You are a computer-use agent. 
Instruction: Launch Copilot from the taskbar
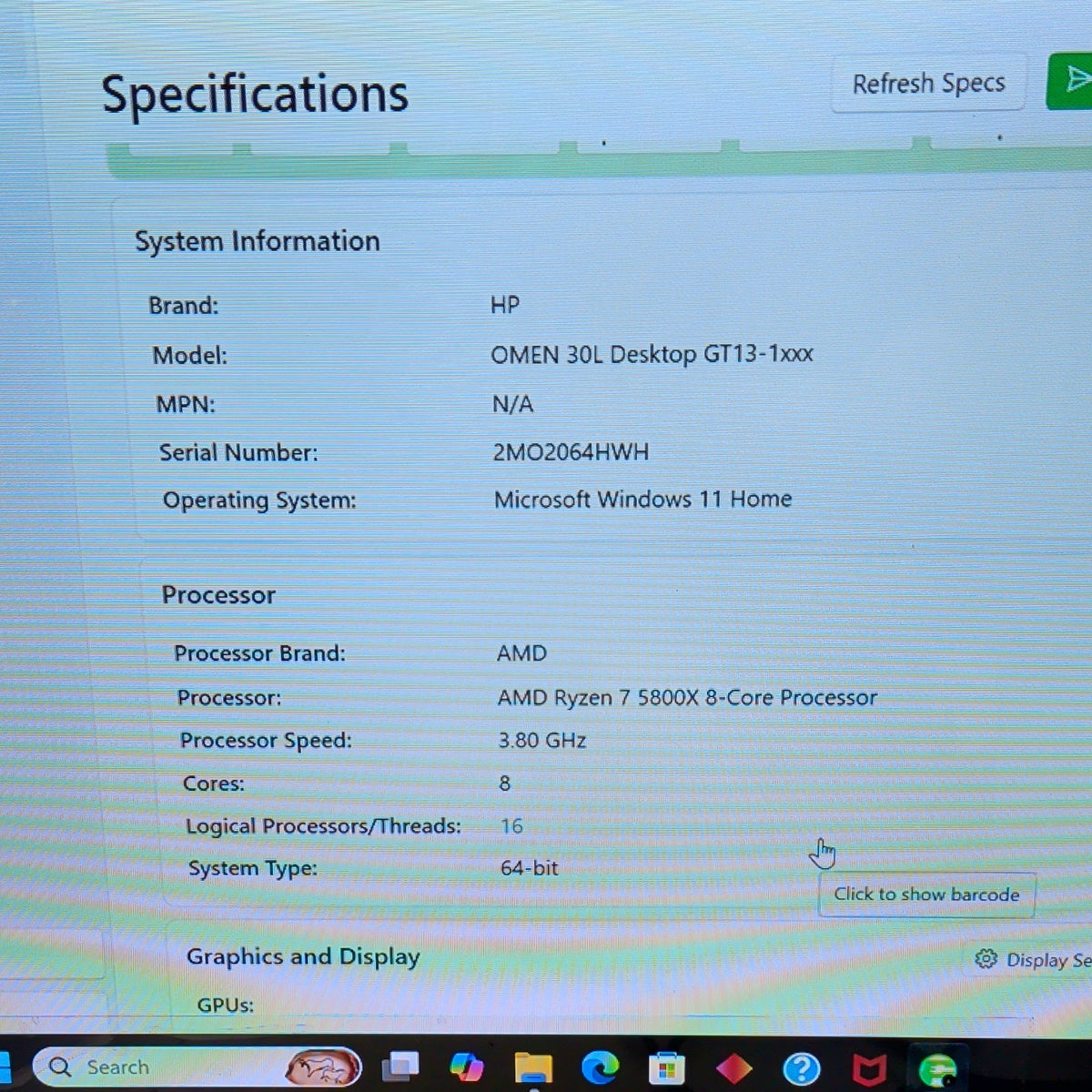(466, 1067)
